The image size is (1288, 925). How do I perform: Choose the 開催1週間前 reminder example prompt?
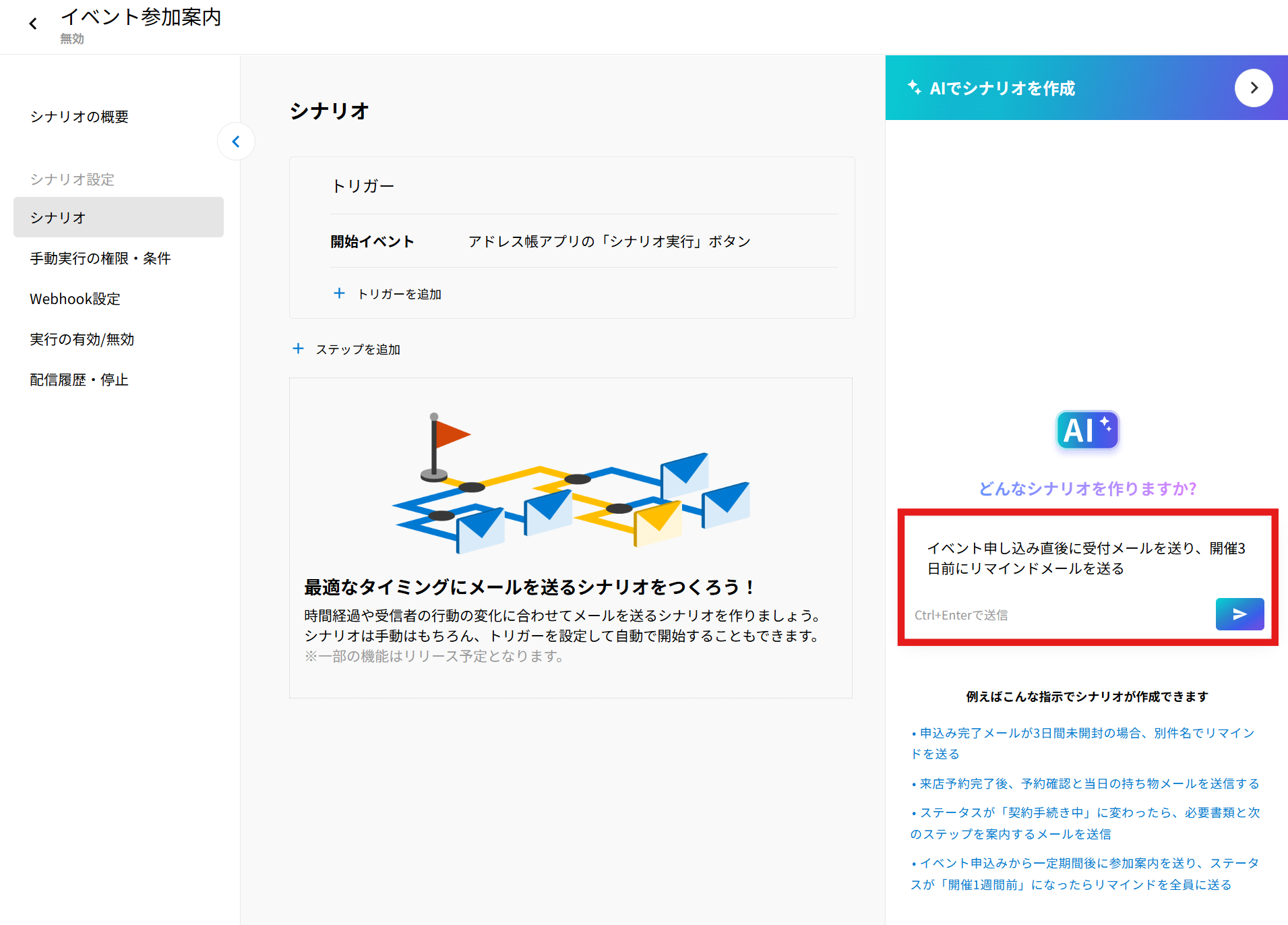pyautogui.click(x=1085, y=874)
